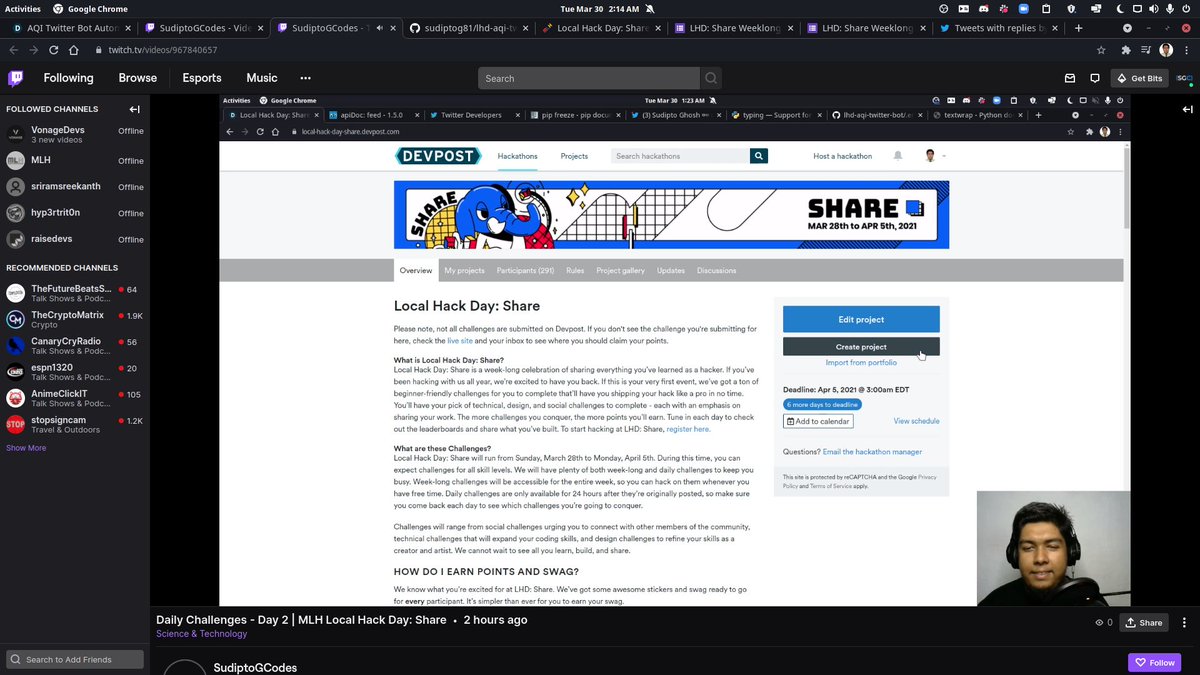1200x675 pixels.
Task: Open the Twitch user avatar menu
Action: click(1184, 78)
